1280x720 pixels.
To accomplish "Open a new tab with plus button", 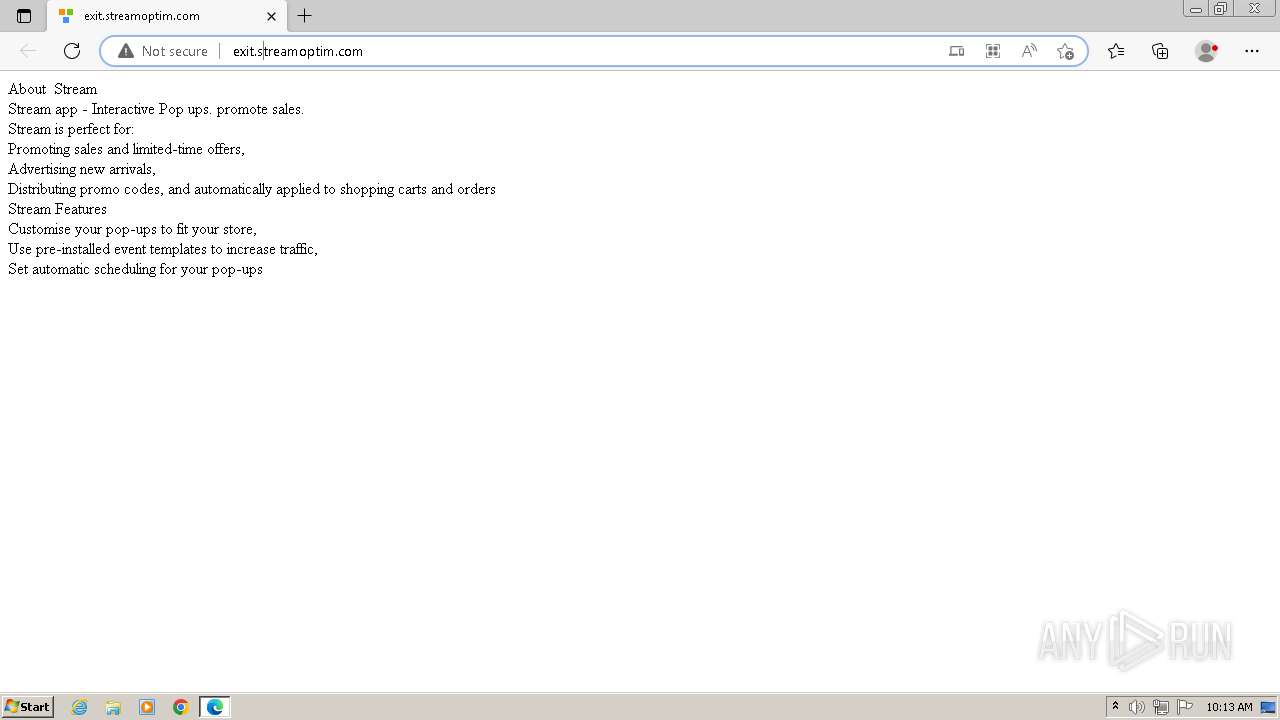I will coord(305,16).
